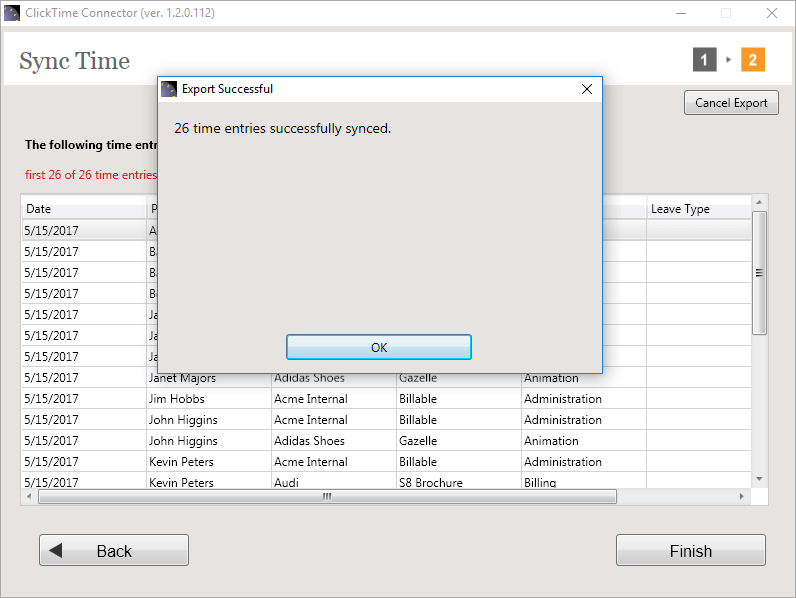
Task: Click horizontal scrollbar right arrow
Action: (x=742, y=496)
